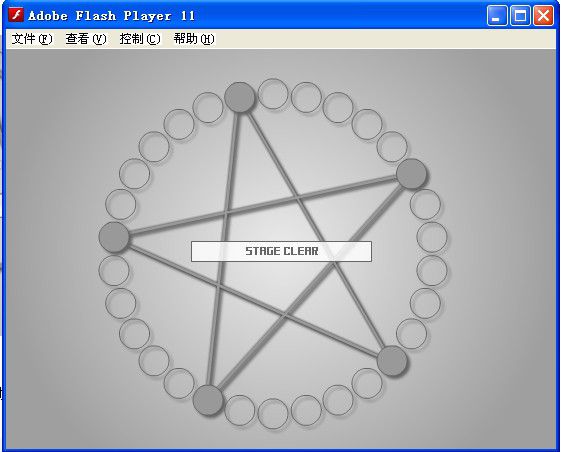This screenshot has height=452, width=562.
Task: Maximize the Flash Player window
Action: 520,15
